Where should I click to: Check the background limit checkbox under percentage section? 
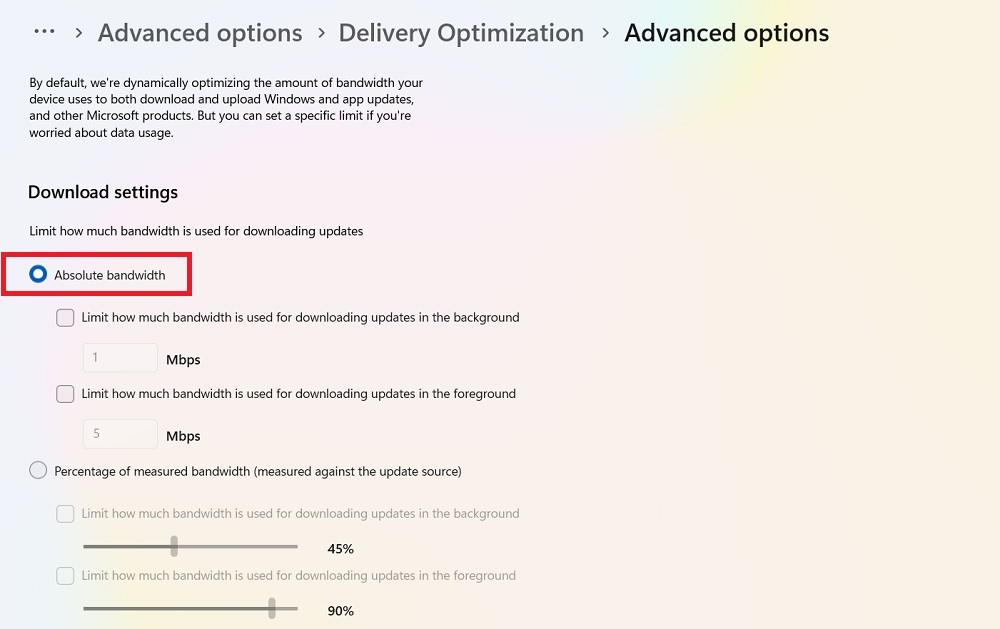coord(65,513)
